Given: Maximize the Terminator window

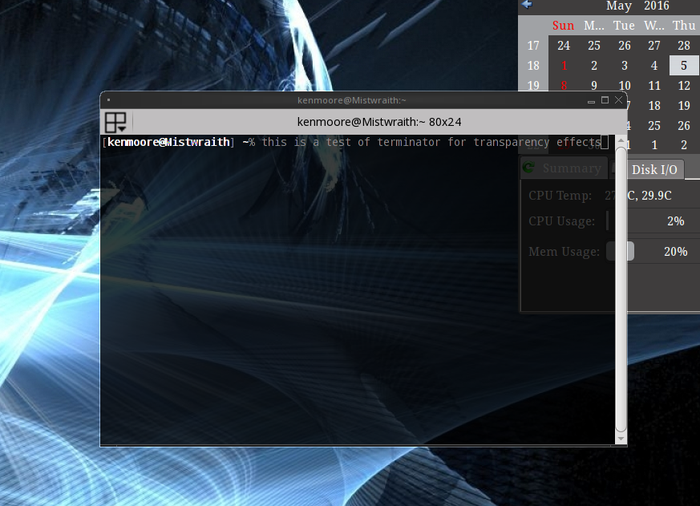Looking at the screenshot, I should [x=605, y=100].
